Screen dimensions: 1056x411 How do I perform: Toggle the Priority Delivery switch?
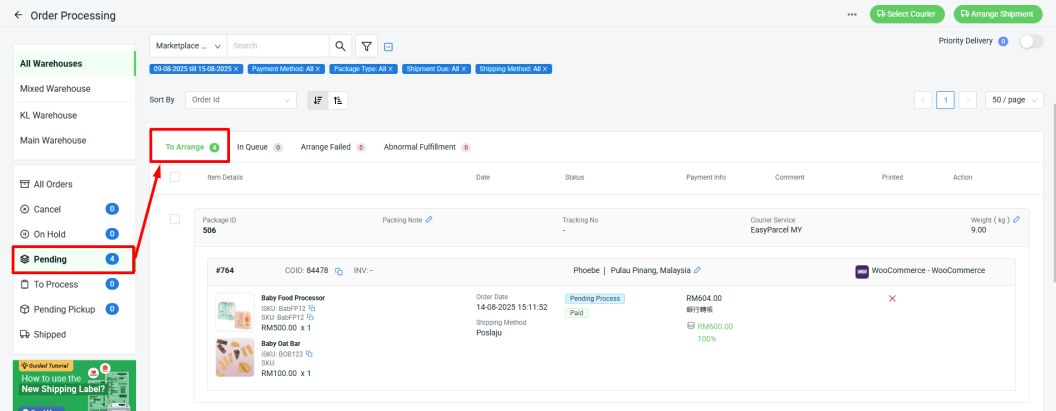tap(1030, 41)
